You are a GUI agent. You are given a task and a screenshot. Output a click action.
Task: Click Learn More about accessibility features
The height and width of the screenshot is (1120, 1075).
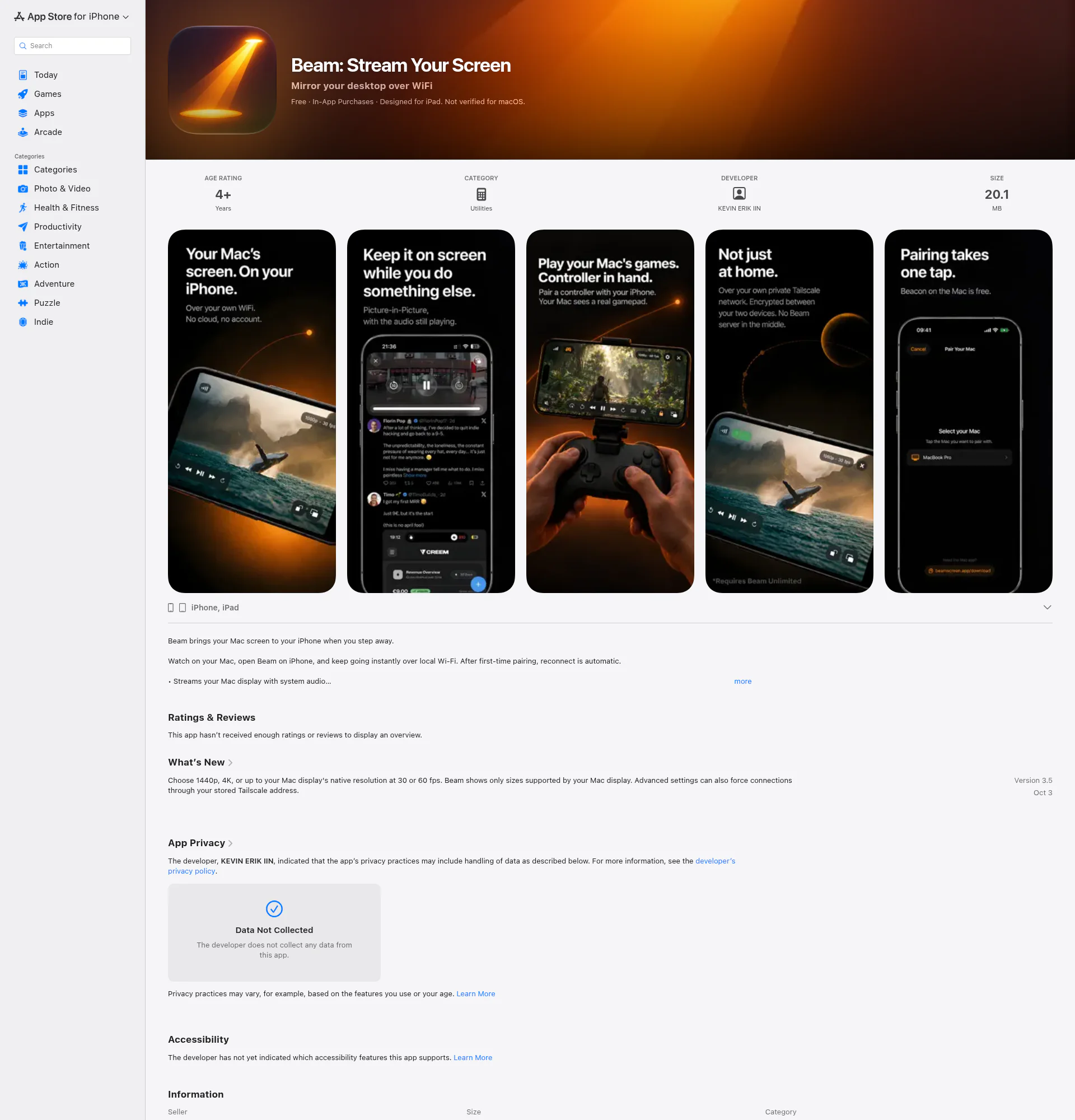(x=473, y=1058)
